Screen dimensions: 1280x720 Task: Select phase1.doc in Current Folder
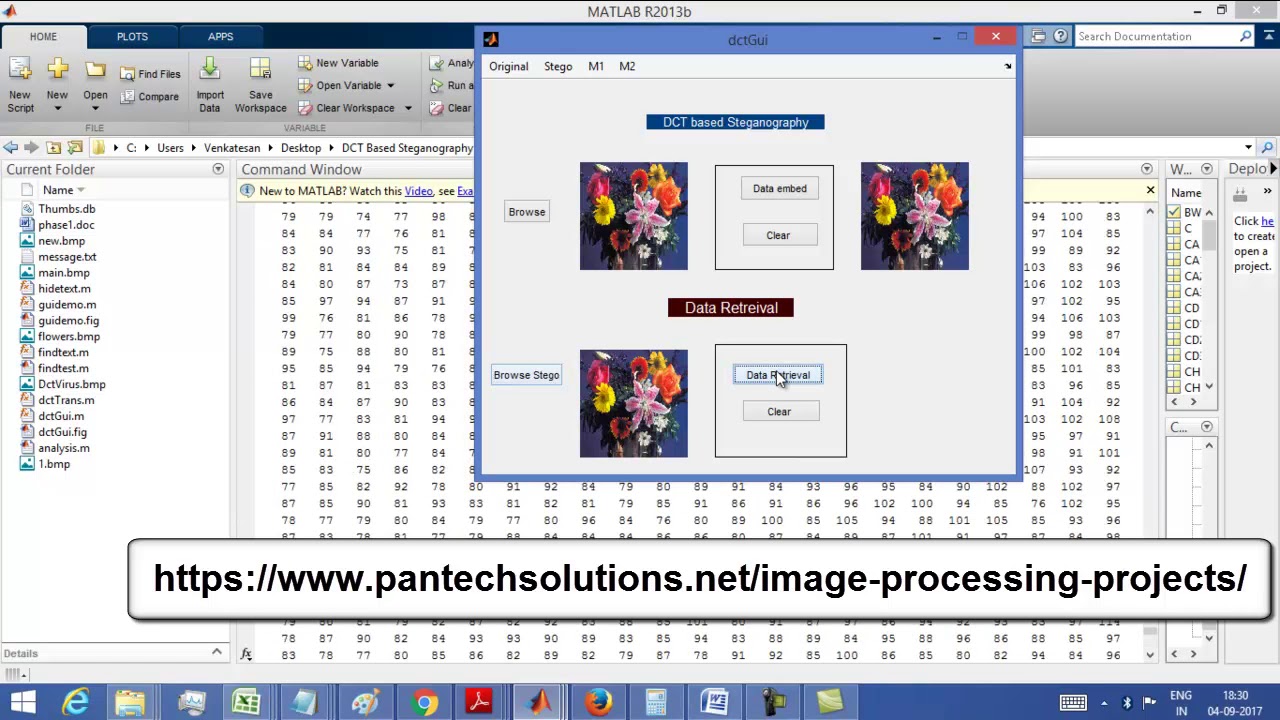(66, 225)
